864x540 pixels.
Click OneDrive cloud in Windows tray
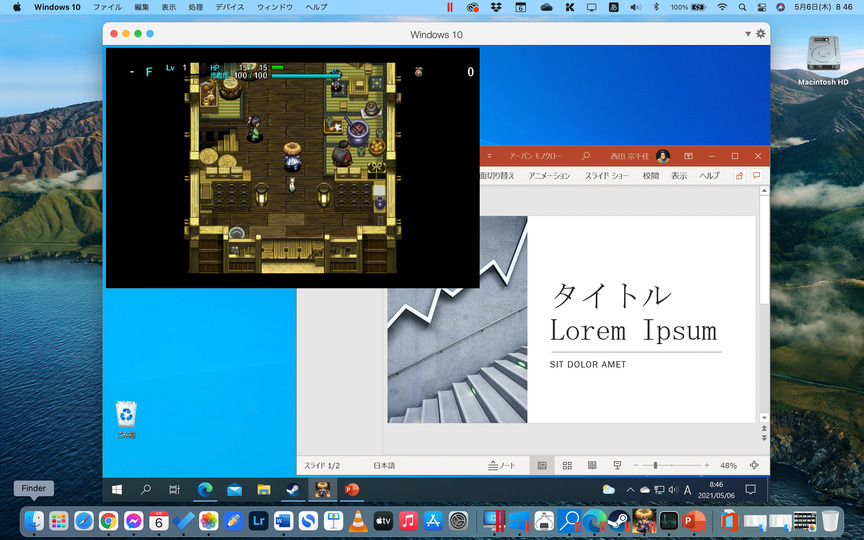click(x=644, y=489)
